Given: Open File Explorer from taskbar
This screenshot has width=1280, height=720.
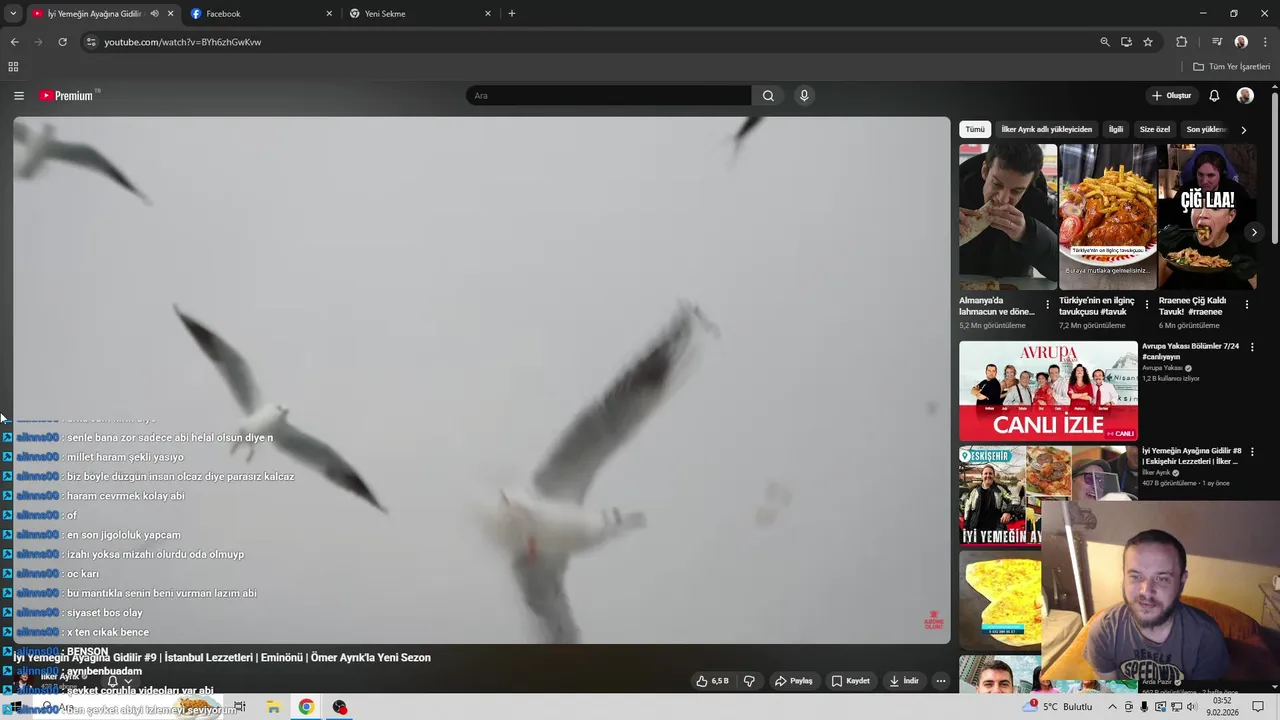Looking at the screenshot, I should pyautogui.click(x=273, y=707).
